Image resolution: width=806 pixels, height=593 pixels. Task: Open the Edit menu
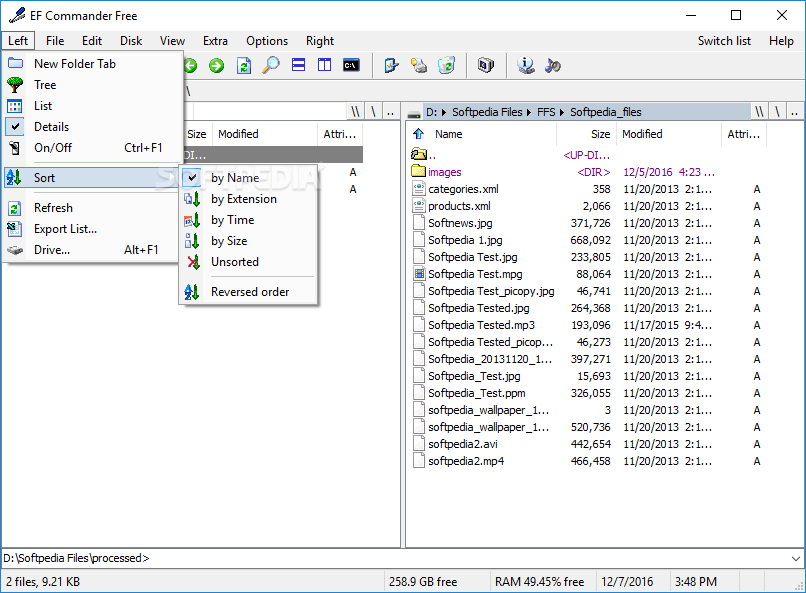[x=92, y=41]
